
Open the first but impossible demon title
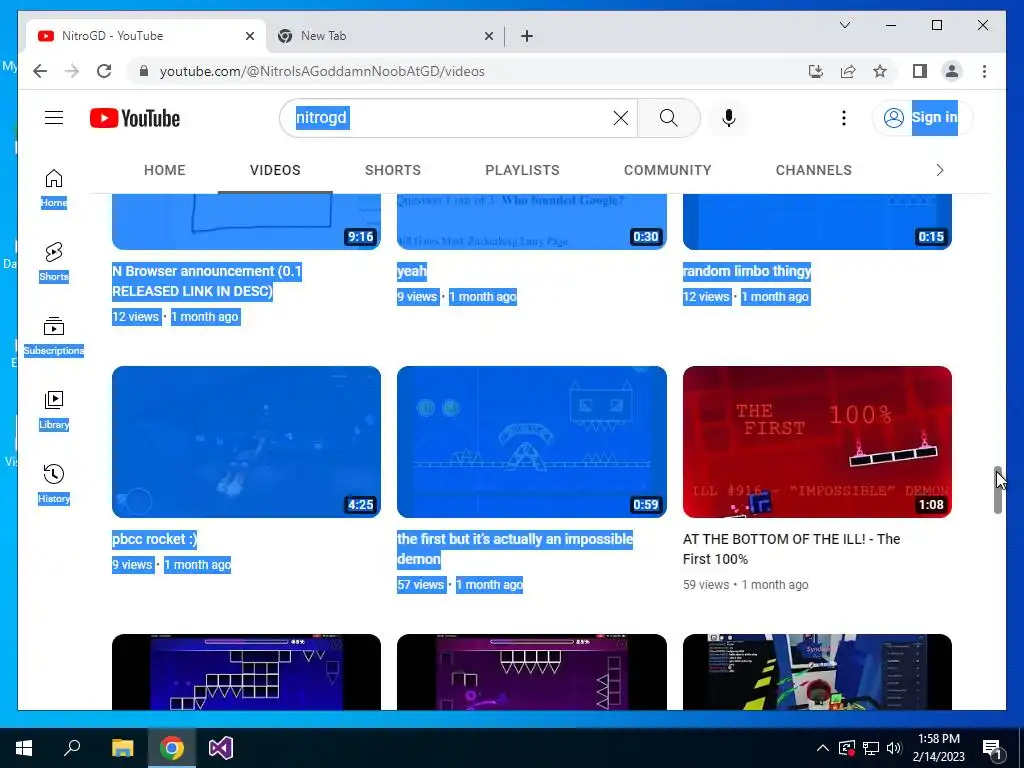[x=515, y=549]
